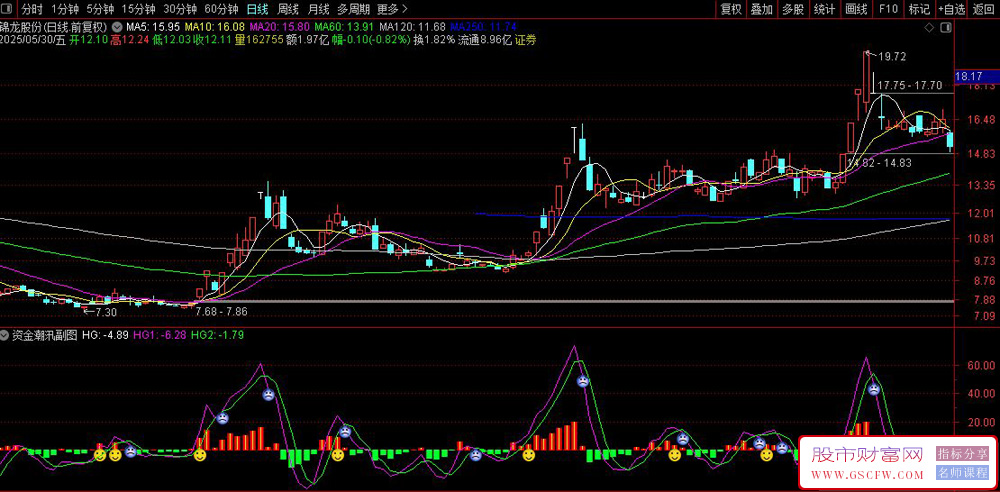Click the 叠加 overlay button

(x=761, y=9)
